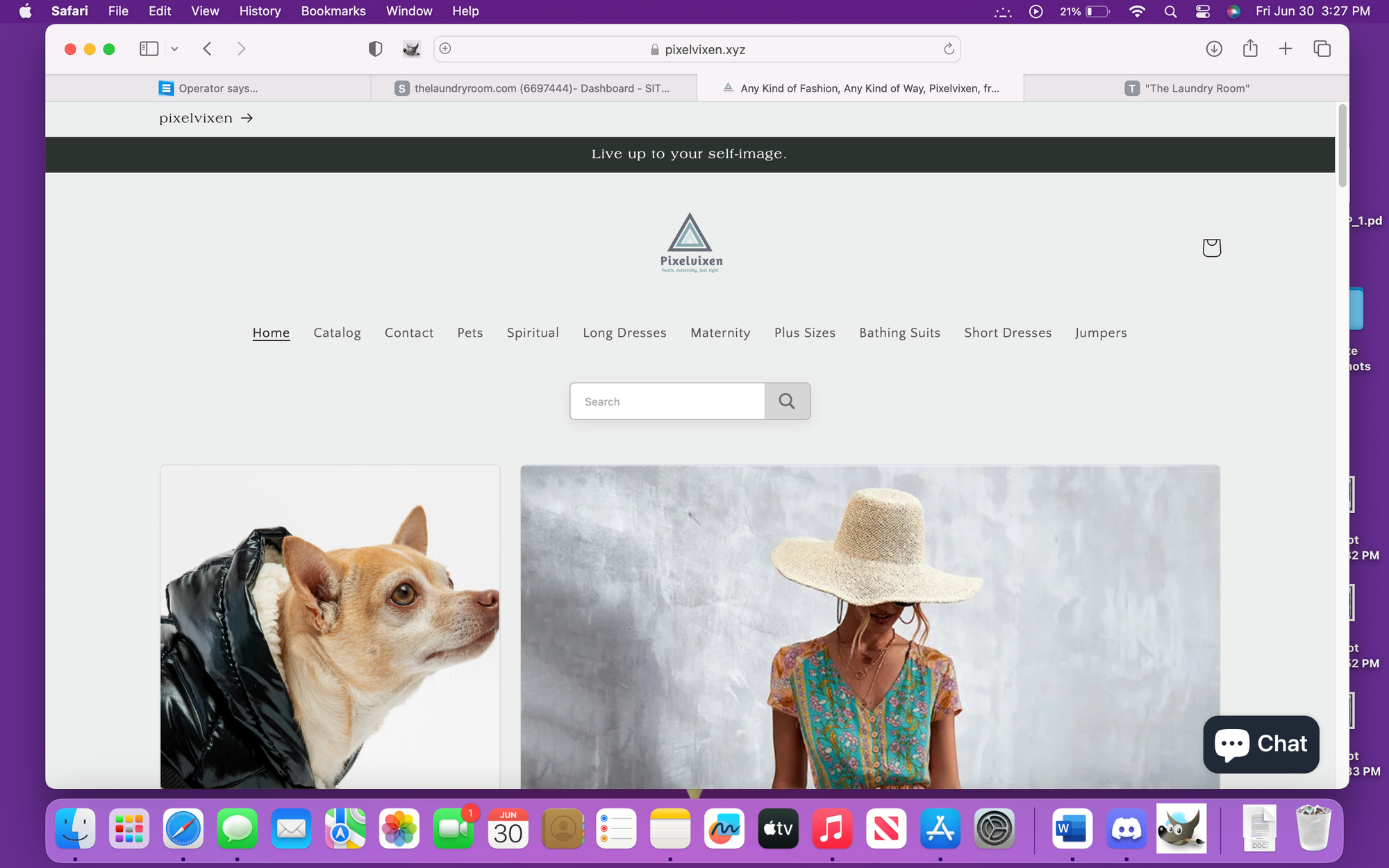Open the Short Dresses category

coord(1008,333)
